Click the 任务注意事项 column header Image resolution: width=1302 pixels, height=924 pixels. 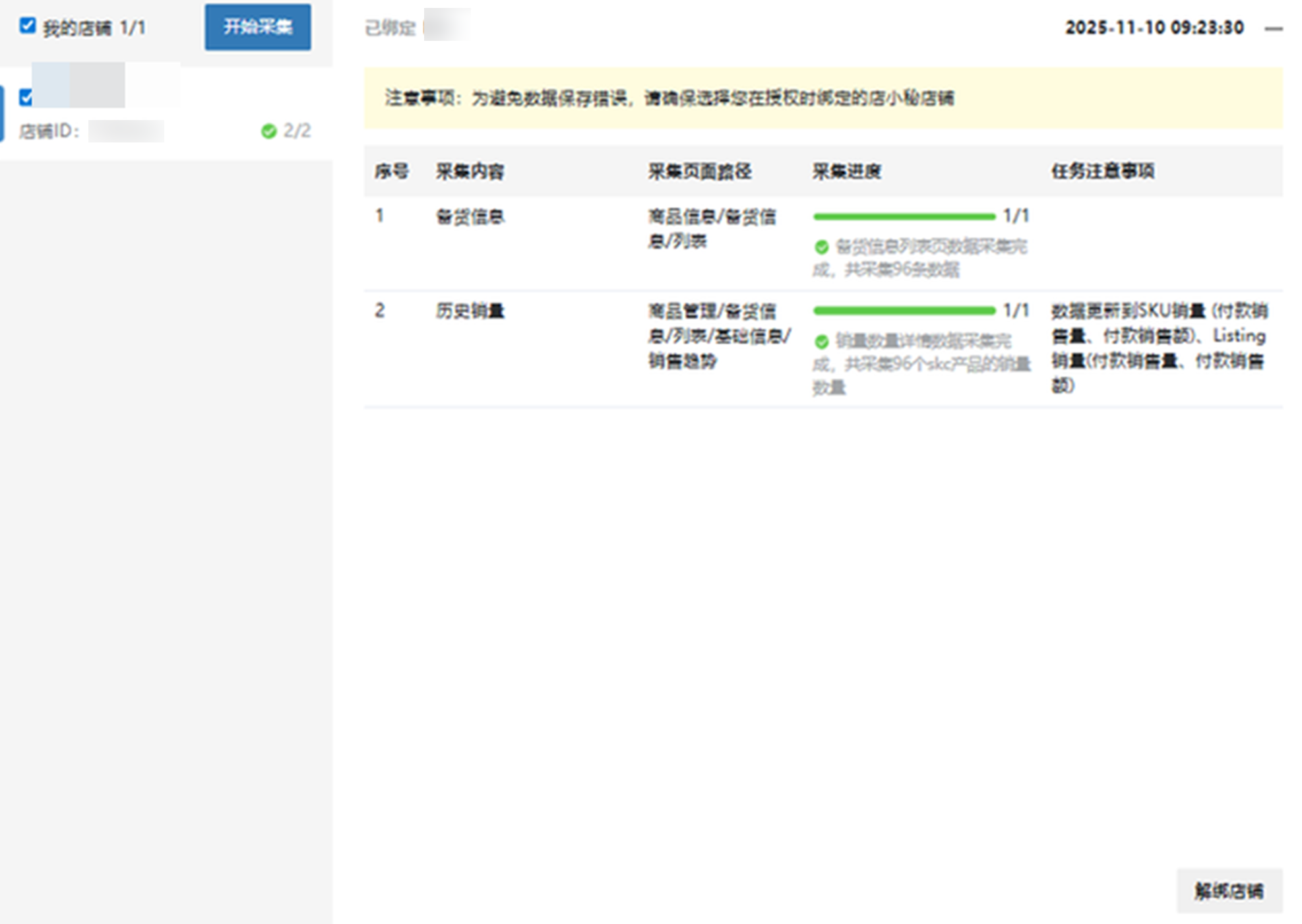(1102, 172)
